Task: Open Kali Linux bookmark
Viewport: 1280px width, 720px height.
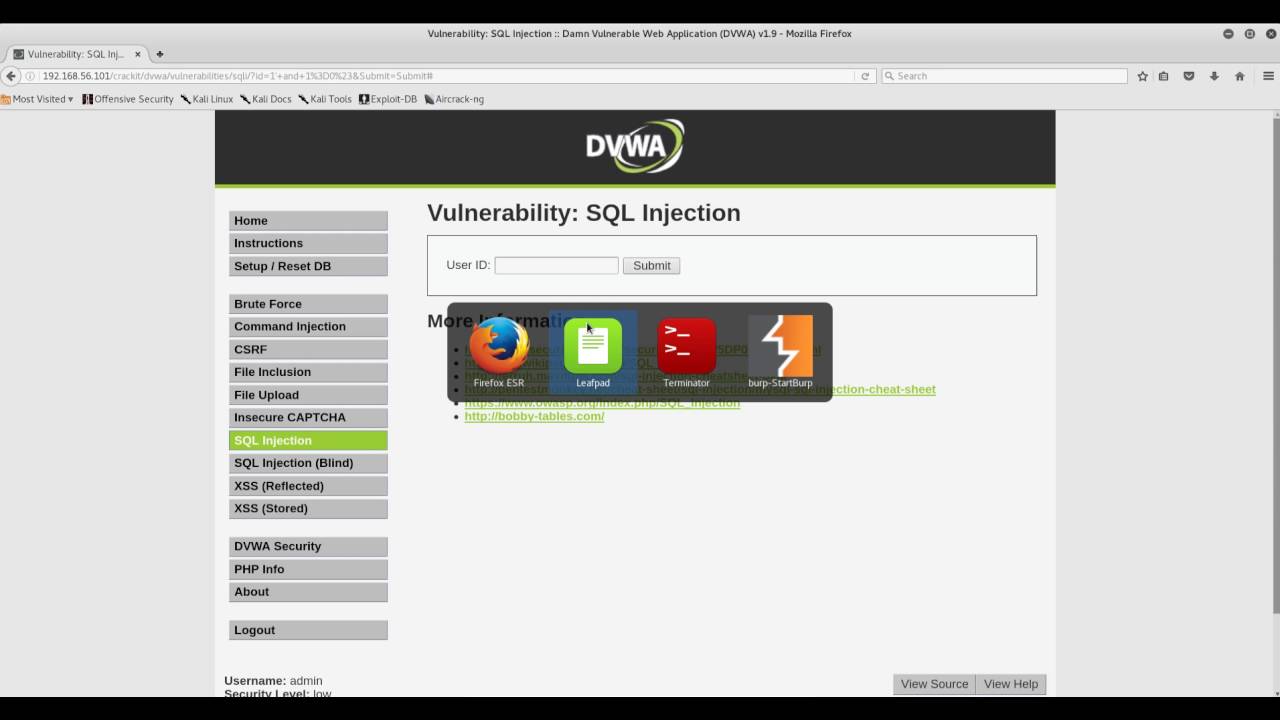Action: coord(207,99)
